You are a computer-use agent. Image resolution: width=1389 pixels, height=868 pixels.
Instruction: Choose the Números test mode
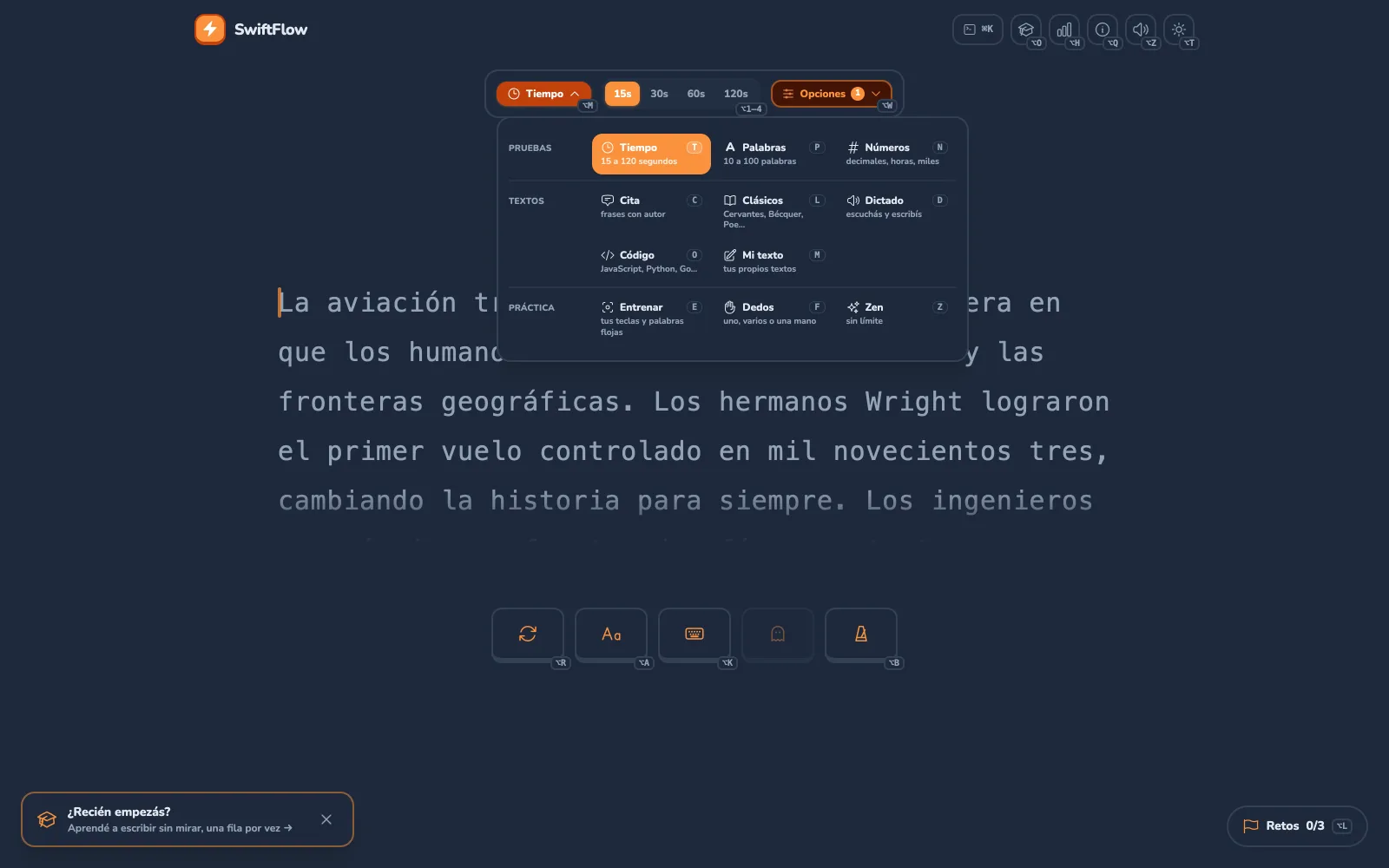pyautogui.click(x=897, y=154)
